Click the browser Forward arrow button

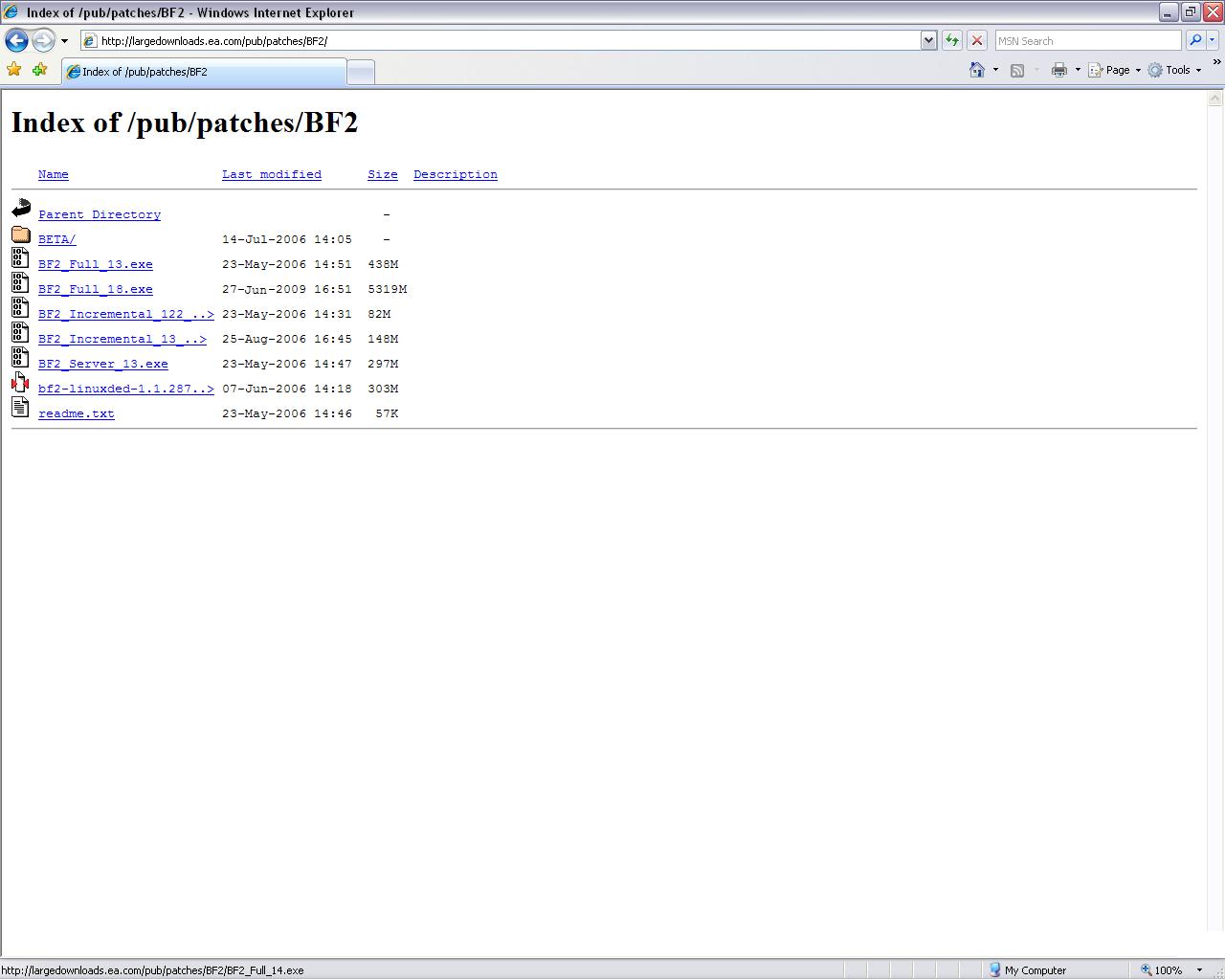pos(43,40)
